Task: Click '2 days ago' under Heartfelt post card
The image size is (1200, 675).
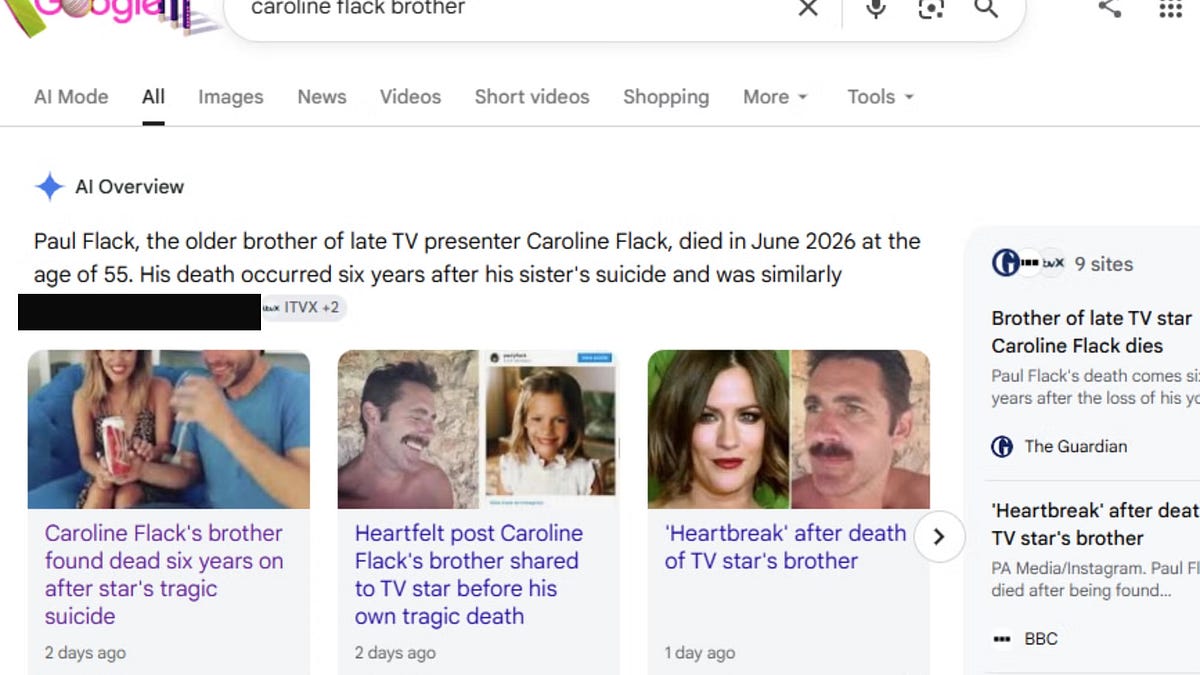Action: pos(395,653)
